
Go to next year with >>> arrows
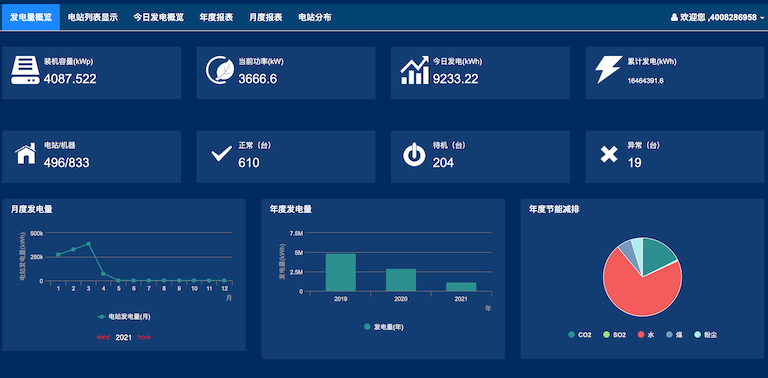[x=144, y=337]
